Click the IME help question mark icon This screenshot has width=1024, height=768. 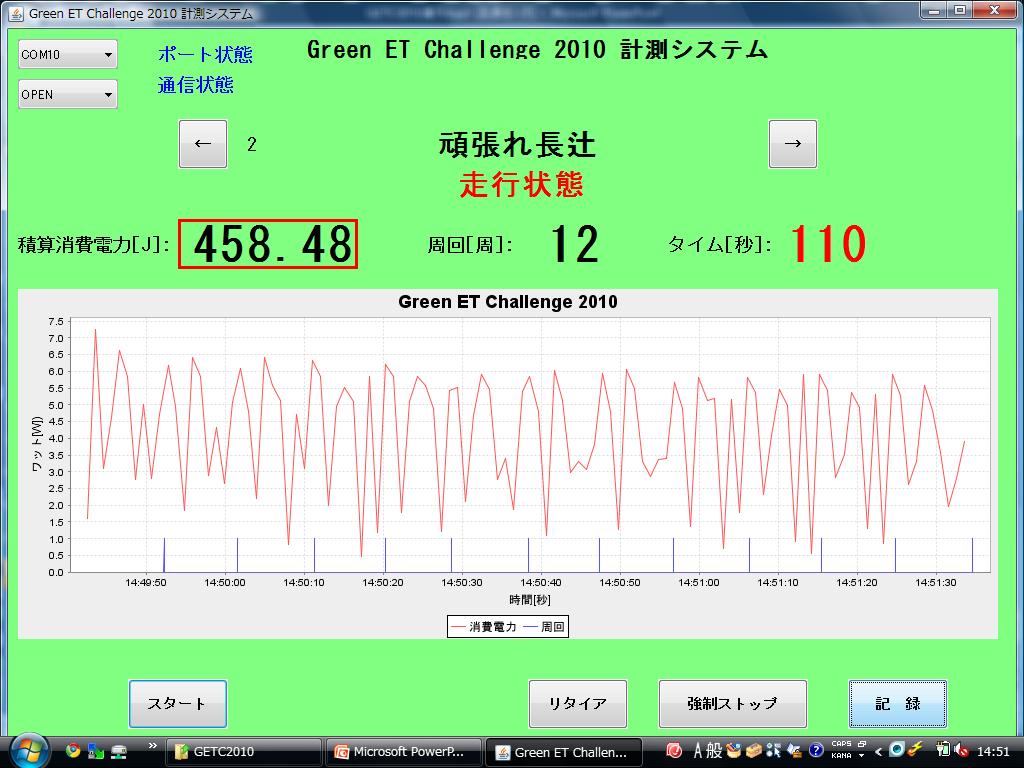(x=817, y=750)
